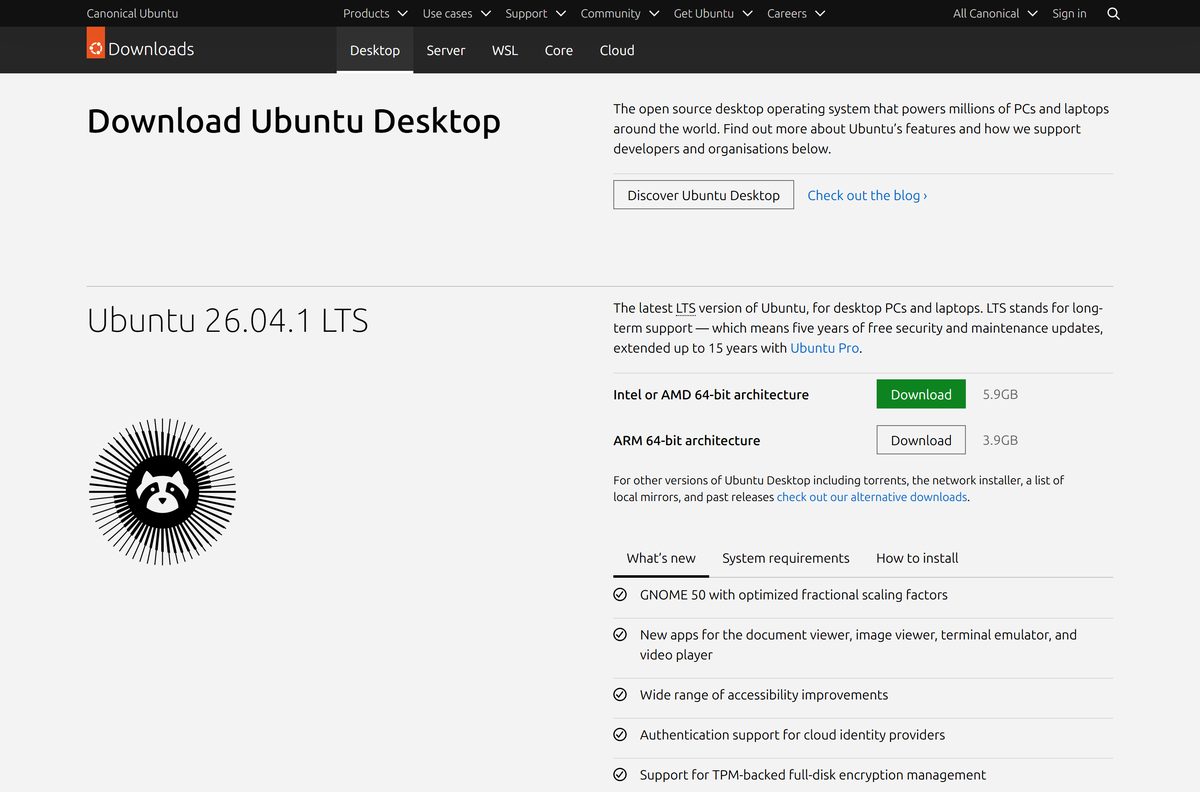The image size is (1200, 792).
Task: Open the Check out the blog link
Action: coord(867,195)
